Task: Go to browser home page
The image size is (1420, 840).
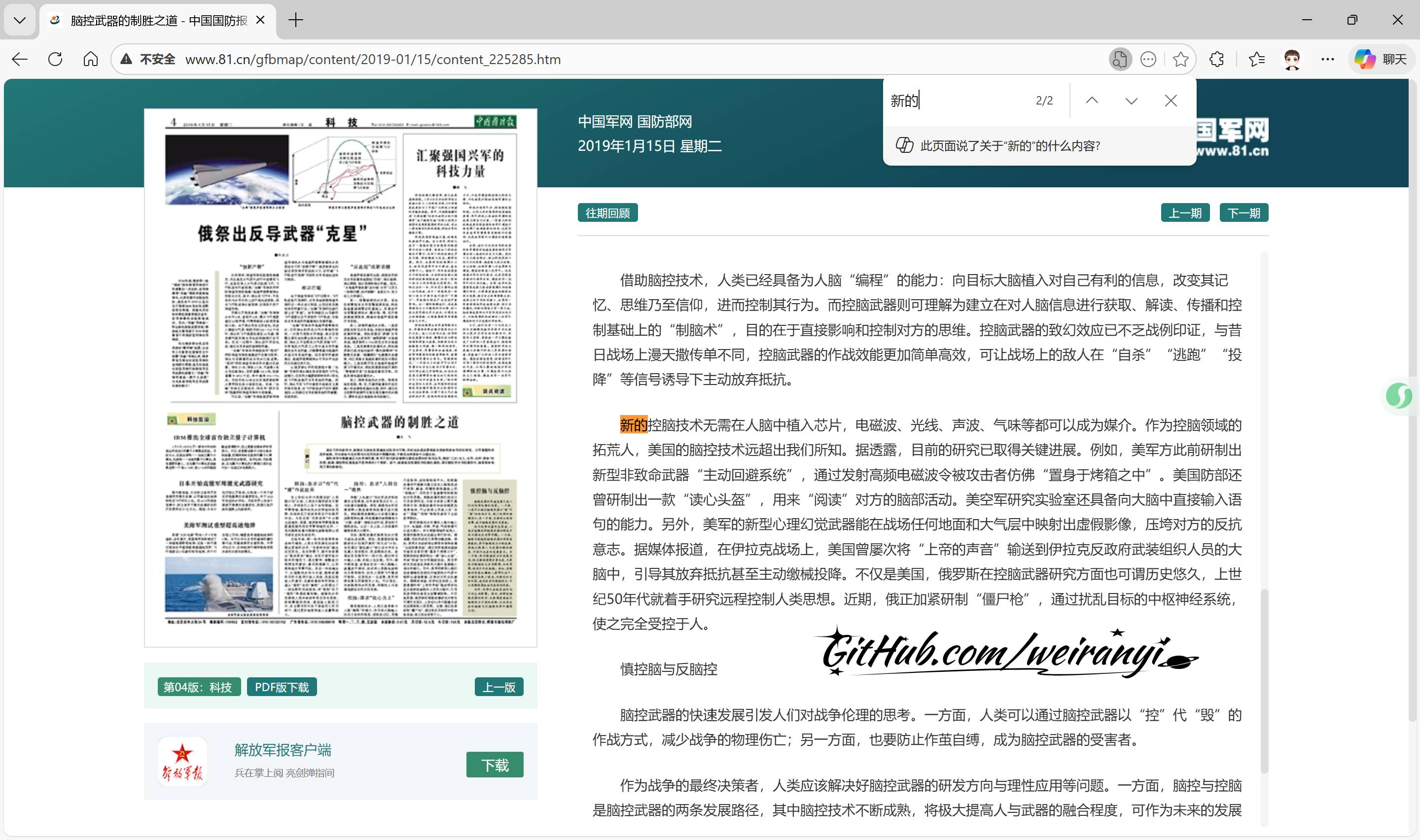Action: 90,59
